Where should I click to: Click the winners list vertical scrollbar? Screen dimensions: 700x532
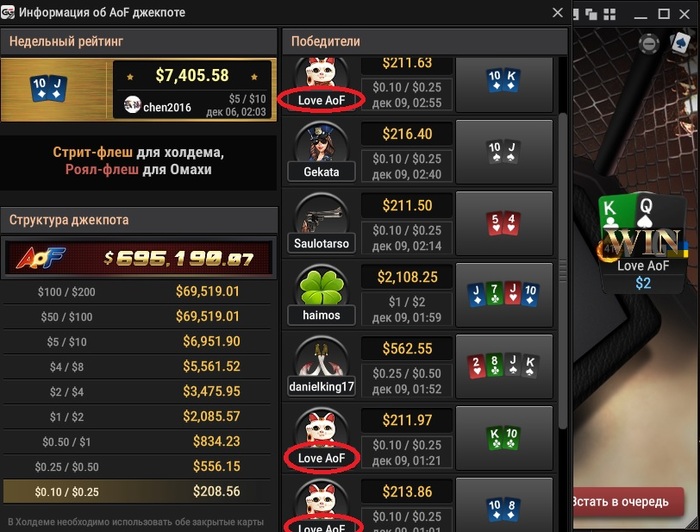click(563, 270)
